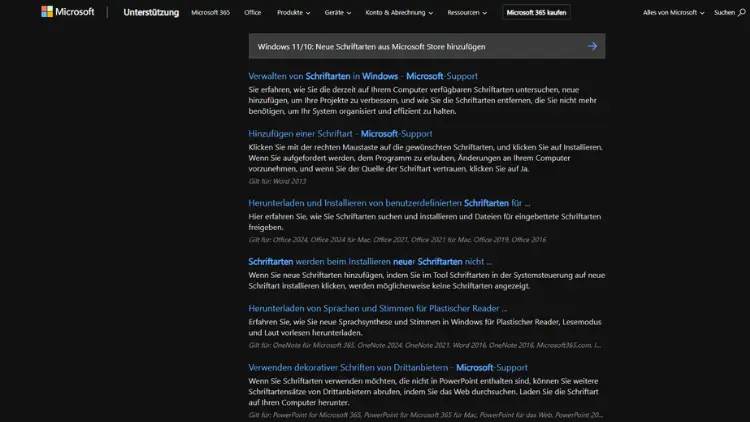Open Verwalten von Schriftarten in Windows result
This screenshot has height=422, width=750.
coord(363,76)
